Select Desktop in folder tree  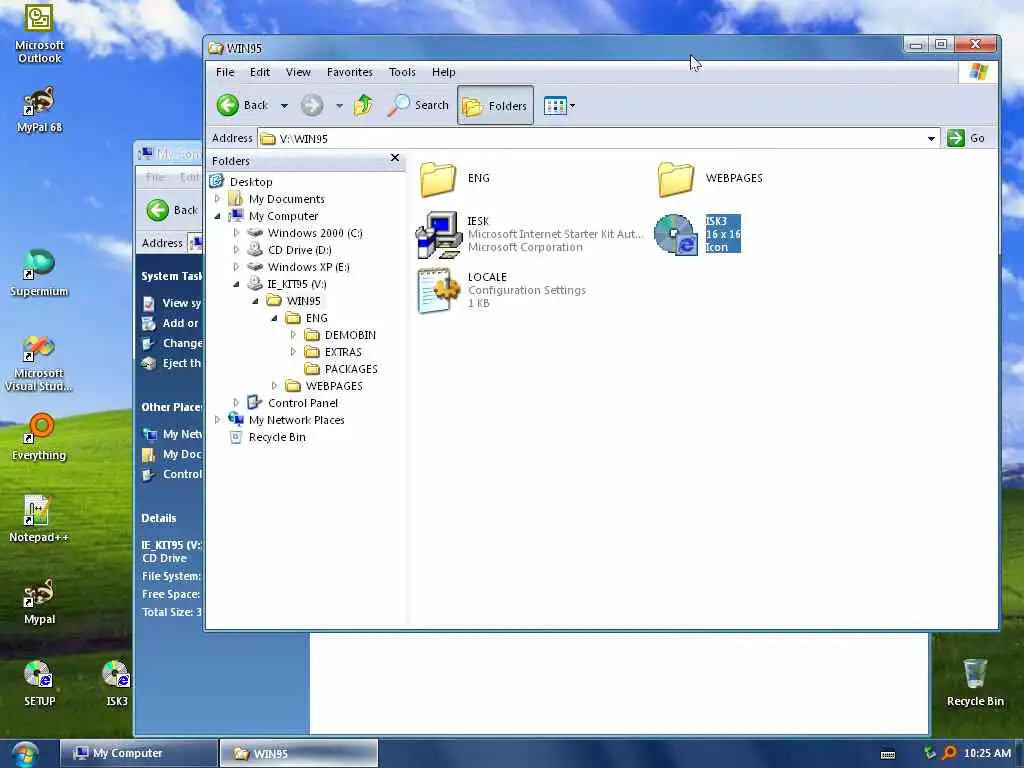[x=251, y=182]
